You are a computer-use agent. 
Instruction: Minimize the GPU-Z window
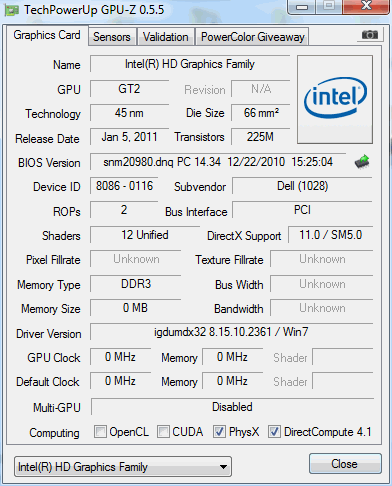(301, 7)
